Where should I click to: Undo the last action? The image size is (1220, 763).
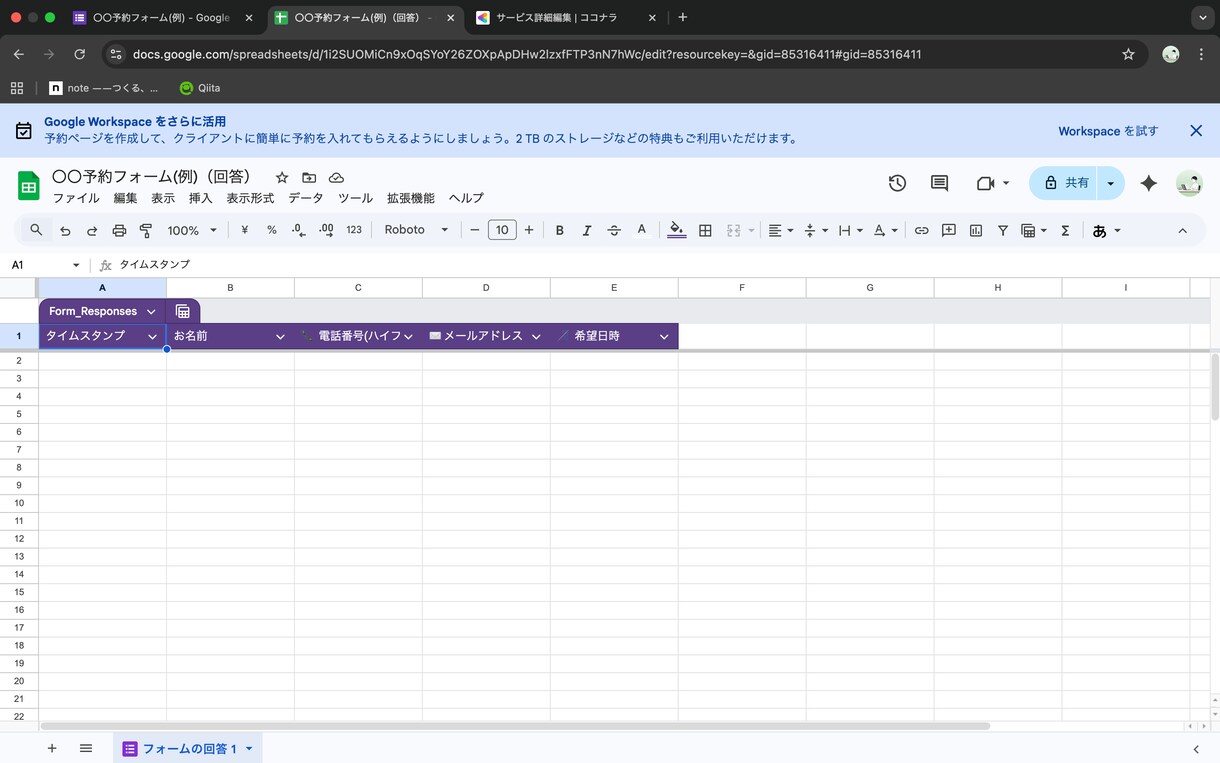(65, 230)
